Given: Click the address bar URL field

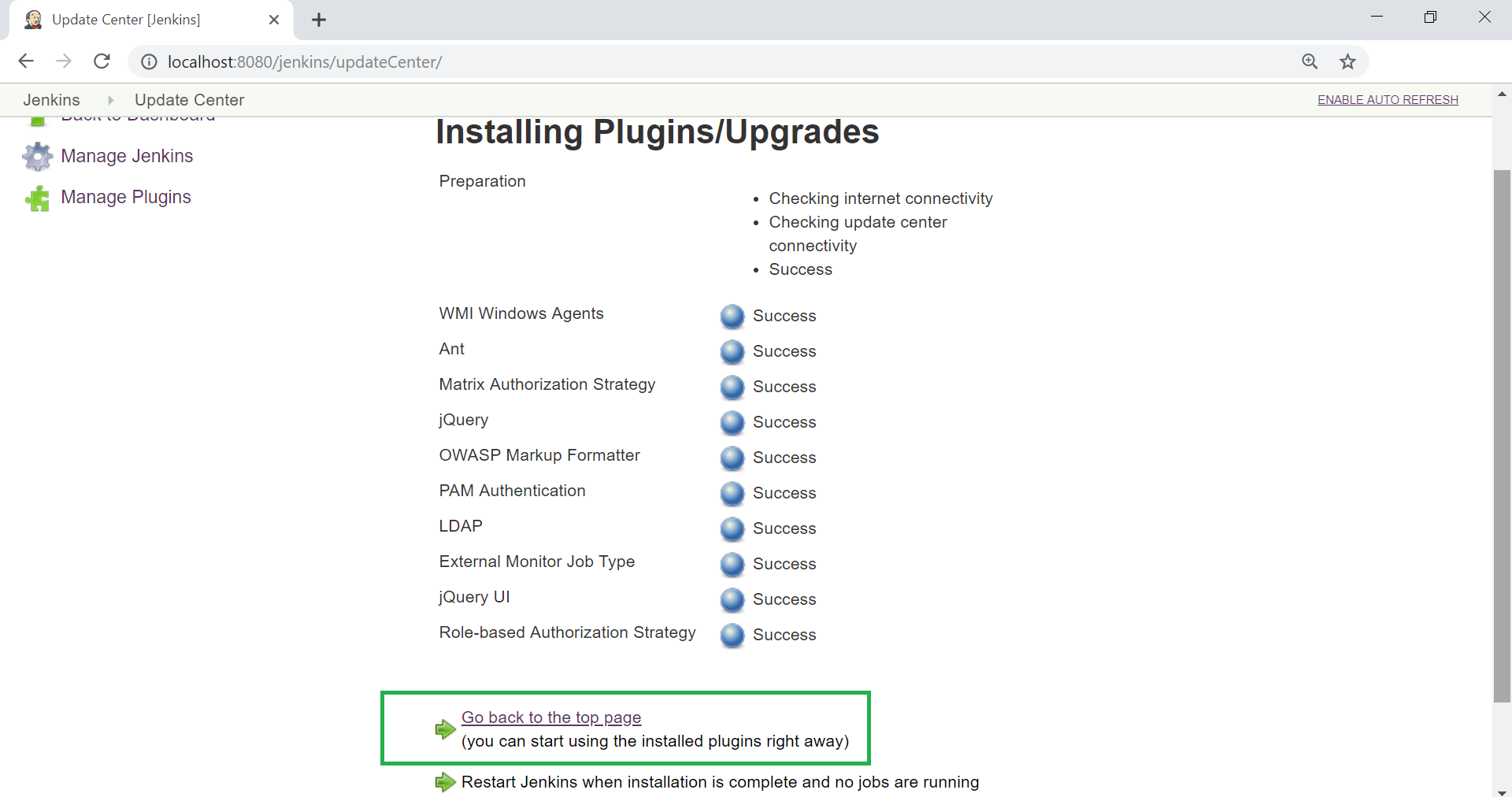Looking at the screenshot, I should [709, 61].
